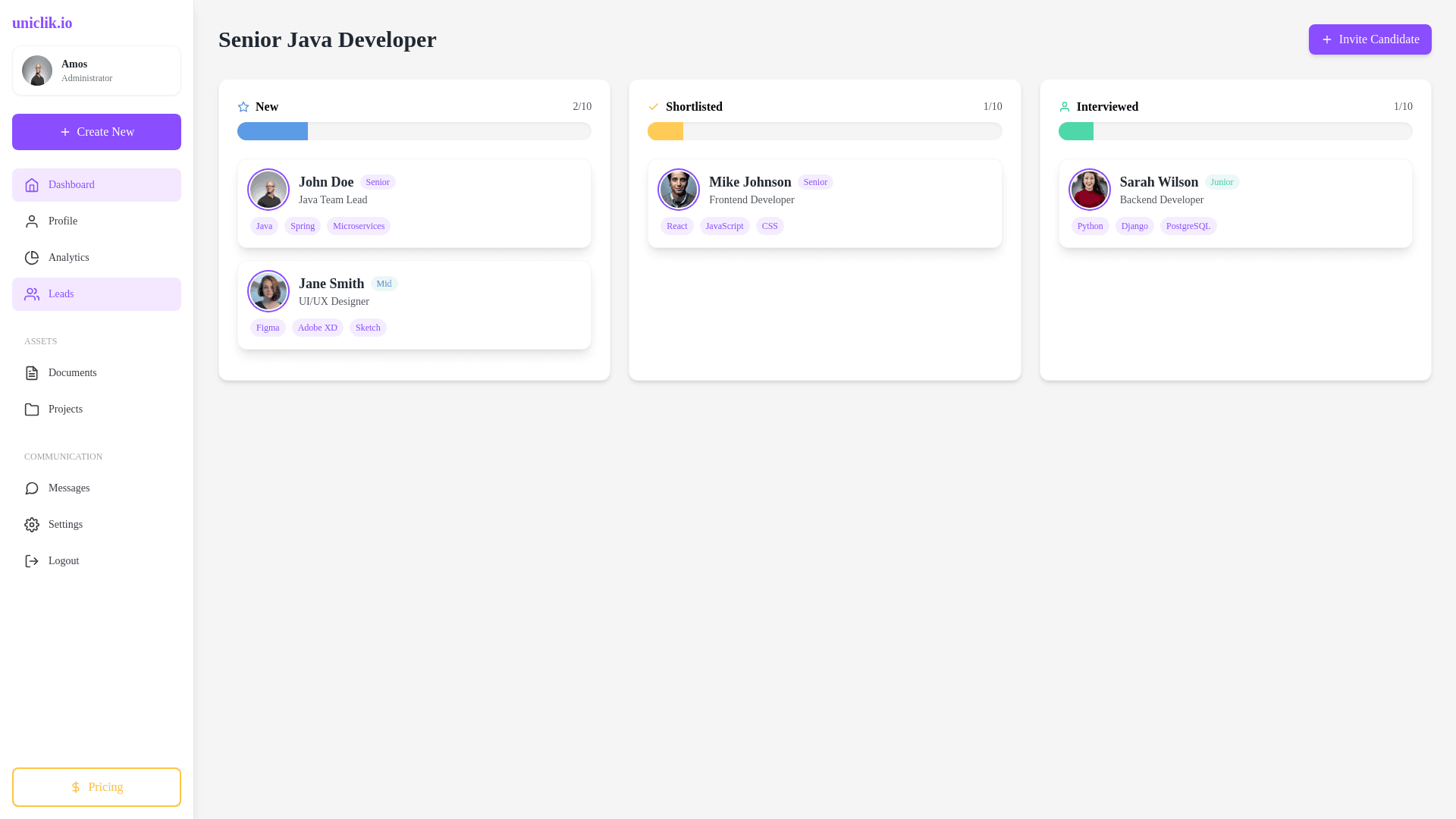Click the Dashboard home icon
The width and height of the screenshot is (1456, 819).
[x=32, y=185]
